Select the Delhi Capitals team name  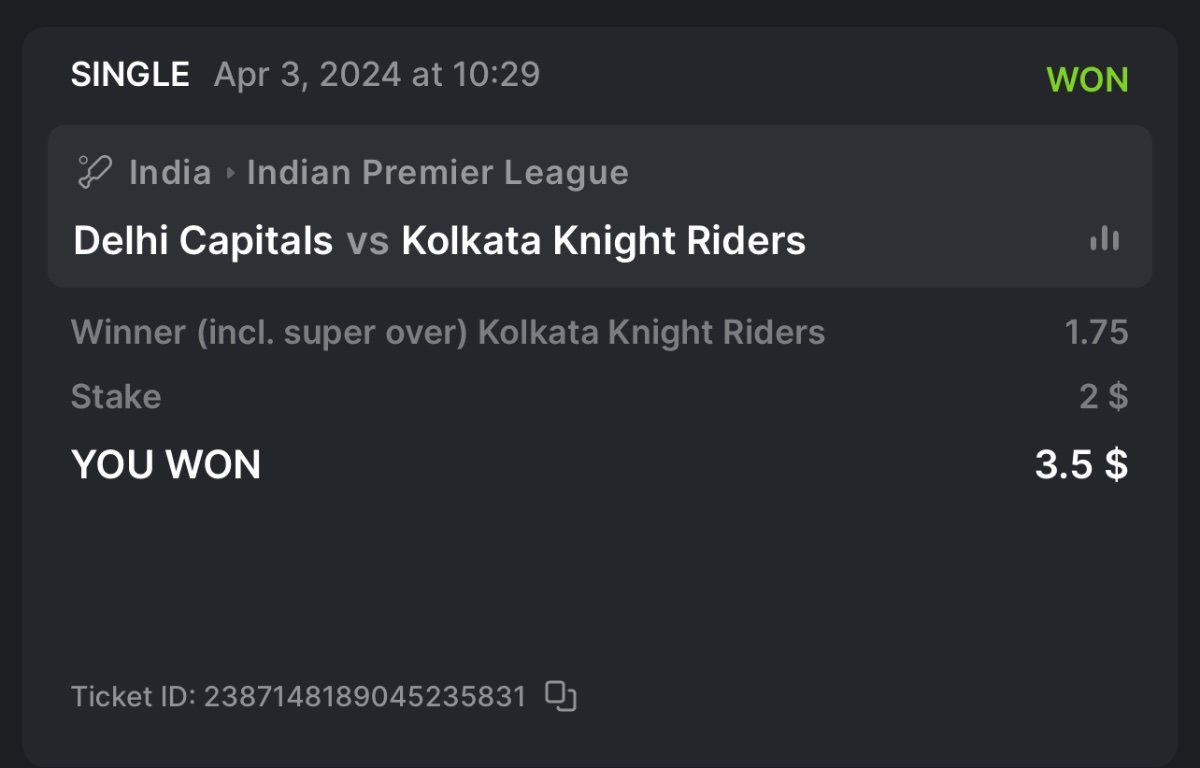coord(203,241)
